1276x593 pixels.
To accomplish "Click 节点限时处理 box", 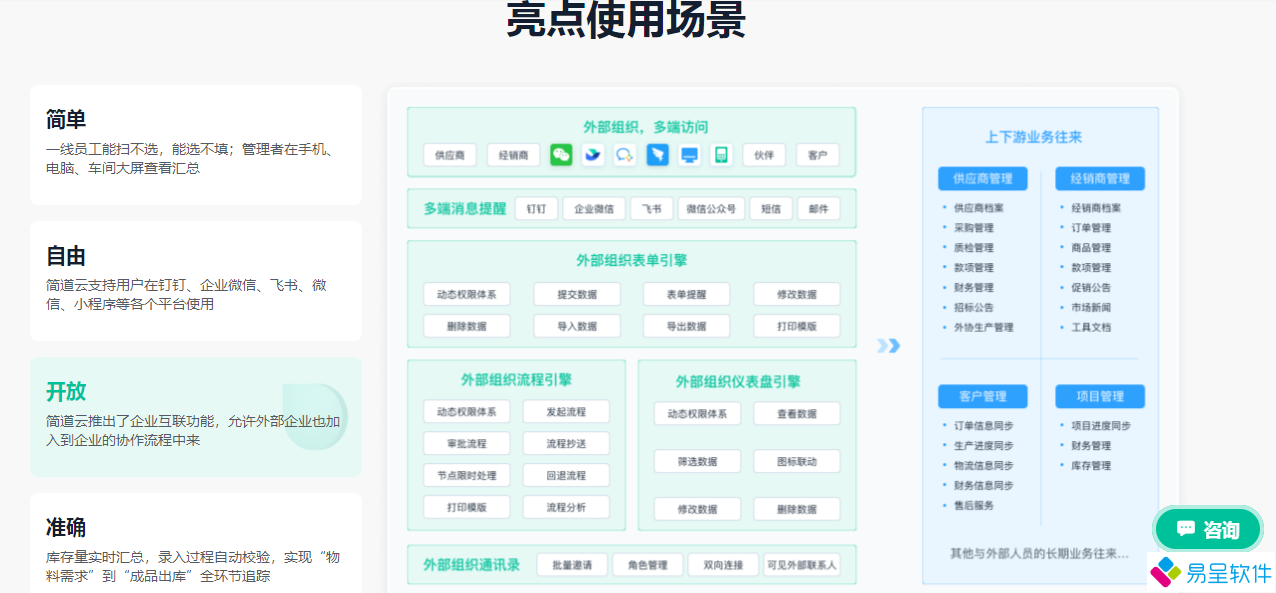I will pyautogui.click(x=467, y=475).
